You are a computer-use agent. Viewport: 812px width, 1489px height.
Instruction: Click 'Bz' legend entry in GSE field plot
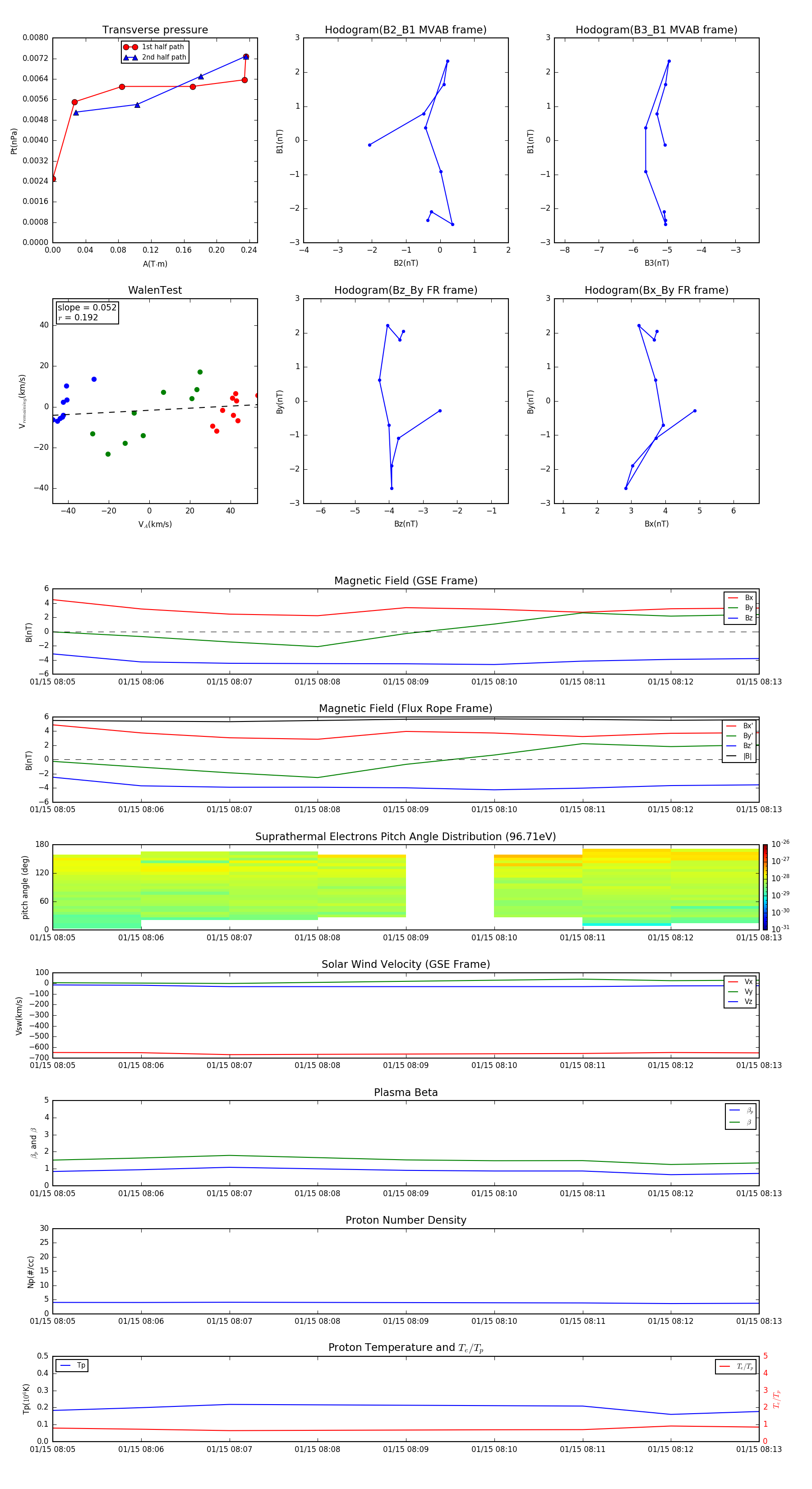coord(741,618)
